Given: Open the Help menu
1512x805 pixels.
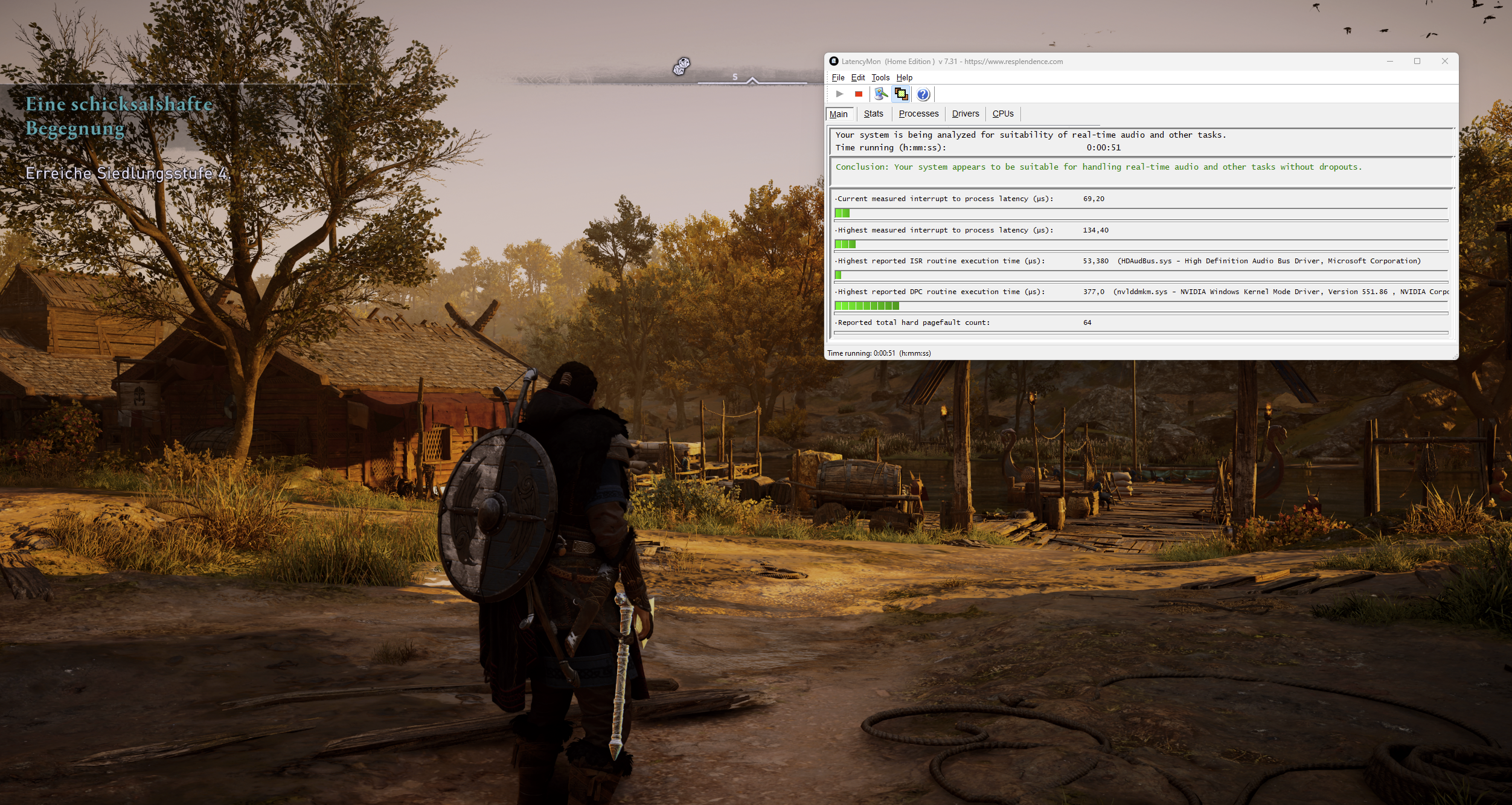Looking at the screenshot, I should point(904,78).
